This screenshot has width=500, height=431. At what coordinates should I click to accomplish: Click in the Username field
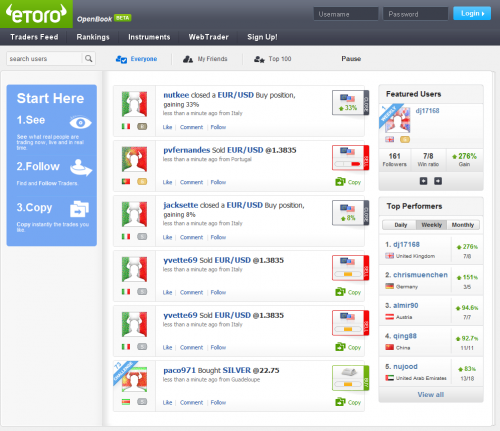(x=346, y=14)
